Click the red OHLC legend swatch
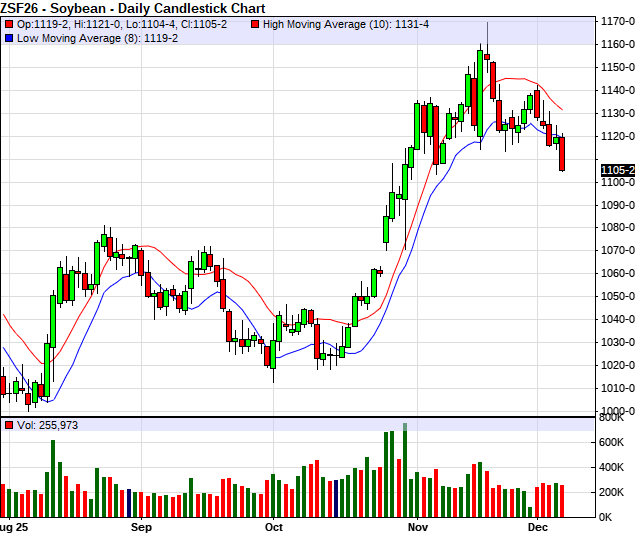 click(x=9, y=23)
